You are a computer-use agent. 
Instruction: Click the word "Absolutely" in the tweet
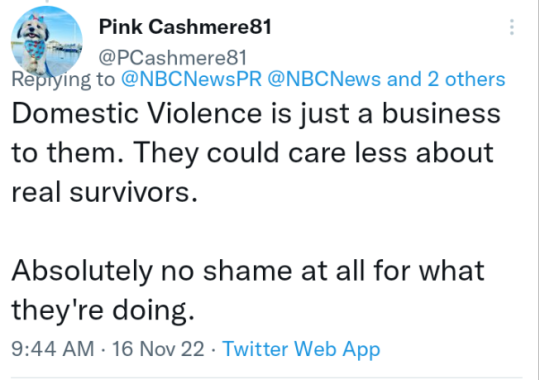tap(82, 271)
